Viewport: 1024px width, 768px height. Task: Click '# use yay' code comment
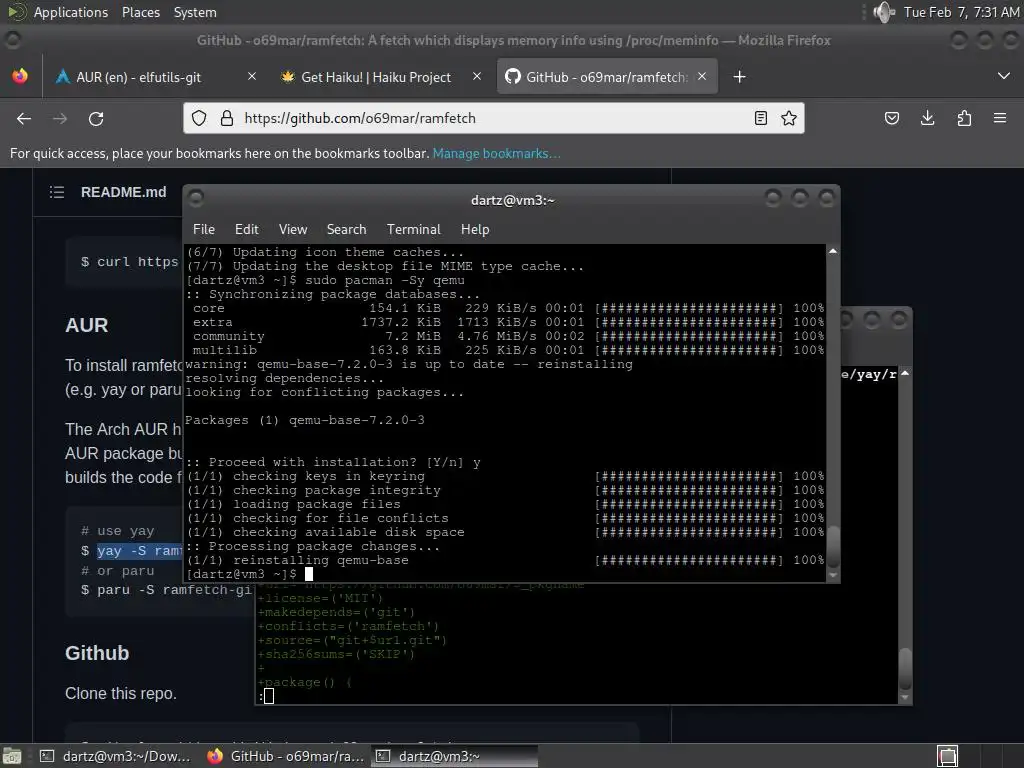tap(118, 531)
